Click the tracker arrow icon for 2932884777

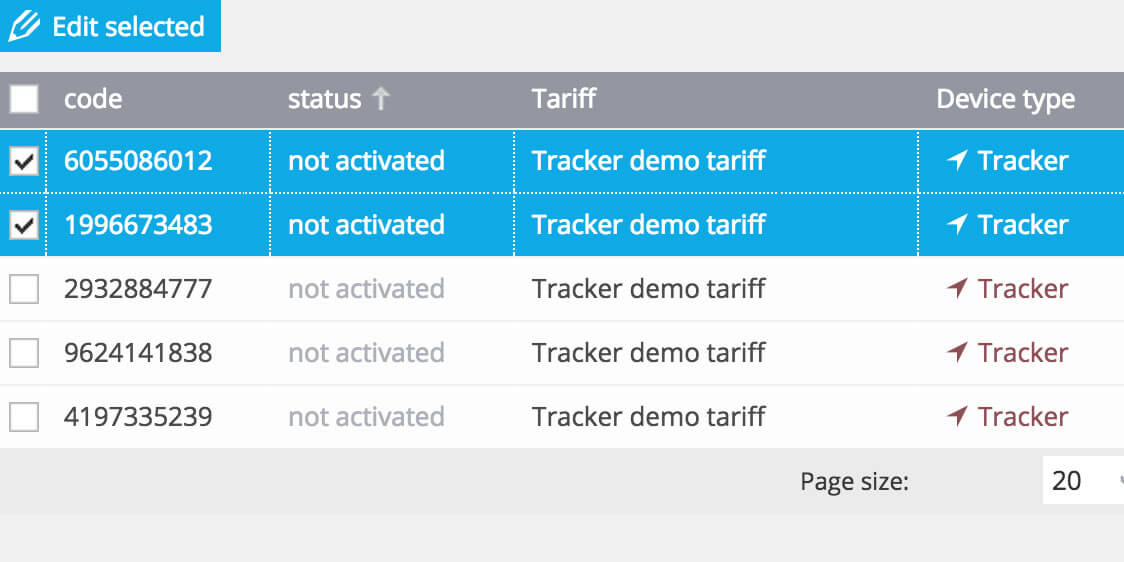click(x=957, y=289)
